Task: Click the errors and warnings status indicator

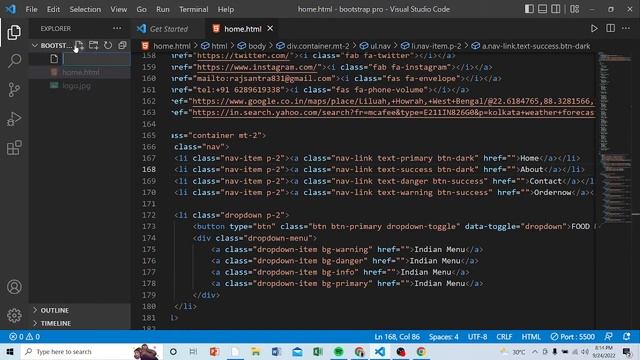Action: 24,337
